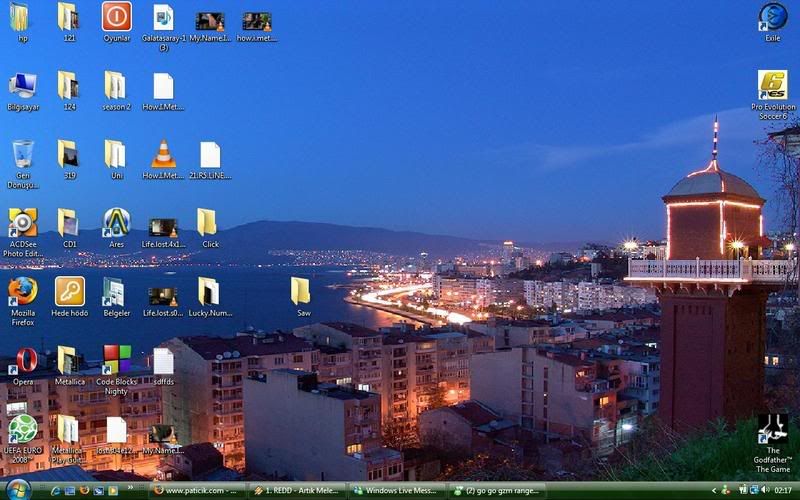Screen dimensions: 800x500
Task: Launch Code Blocks Nightly shortcut
Action: point(116,360)
